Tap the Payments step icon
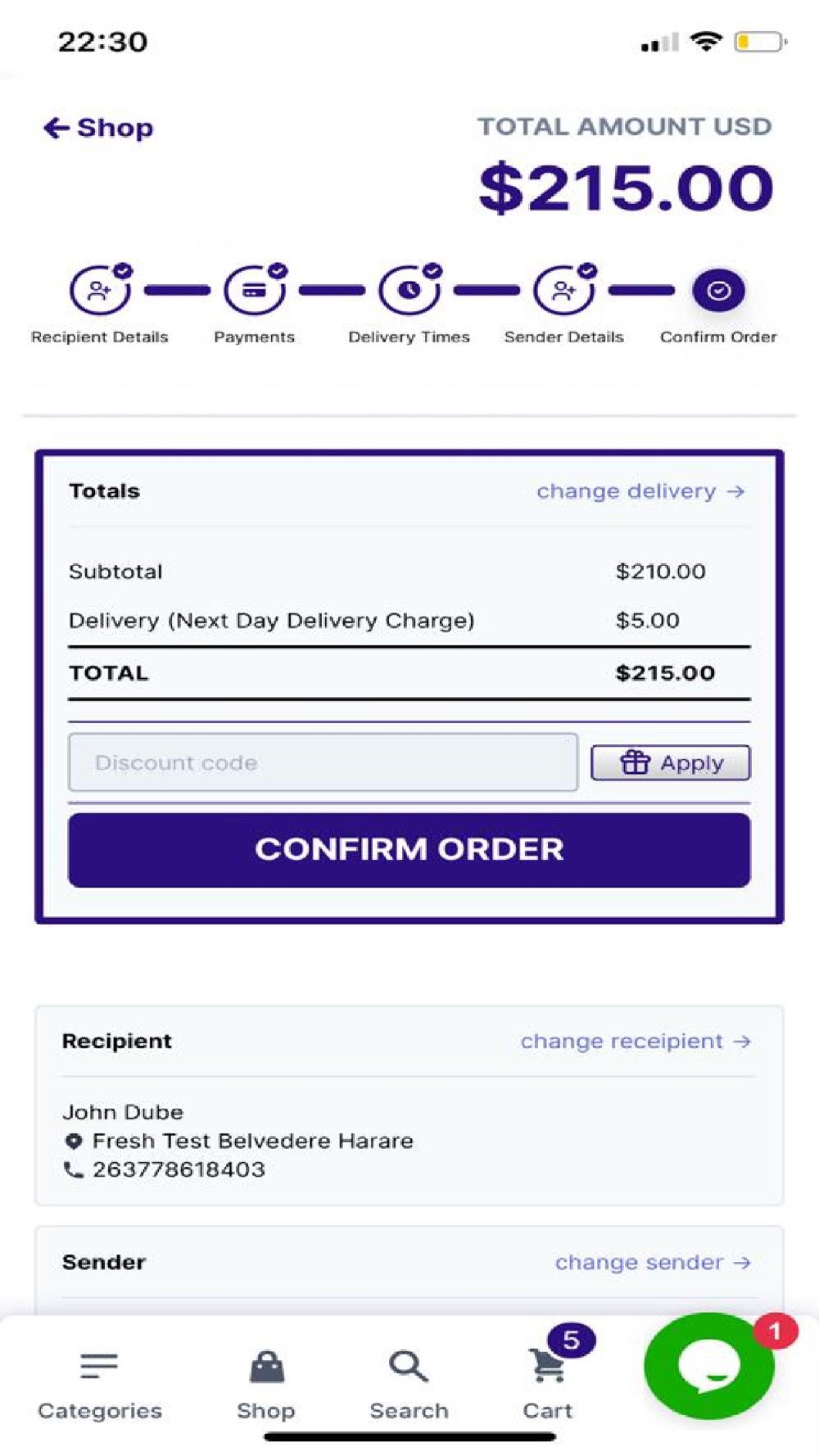The width and height of the screenshot is (819, 1456). tap(254, 291)
